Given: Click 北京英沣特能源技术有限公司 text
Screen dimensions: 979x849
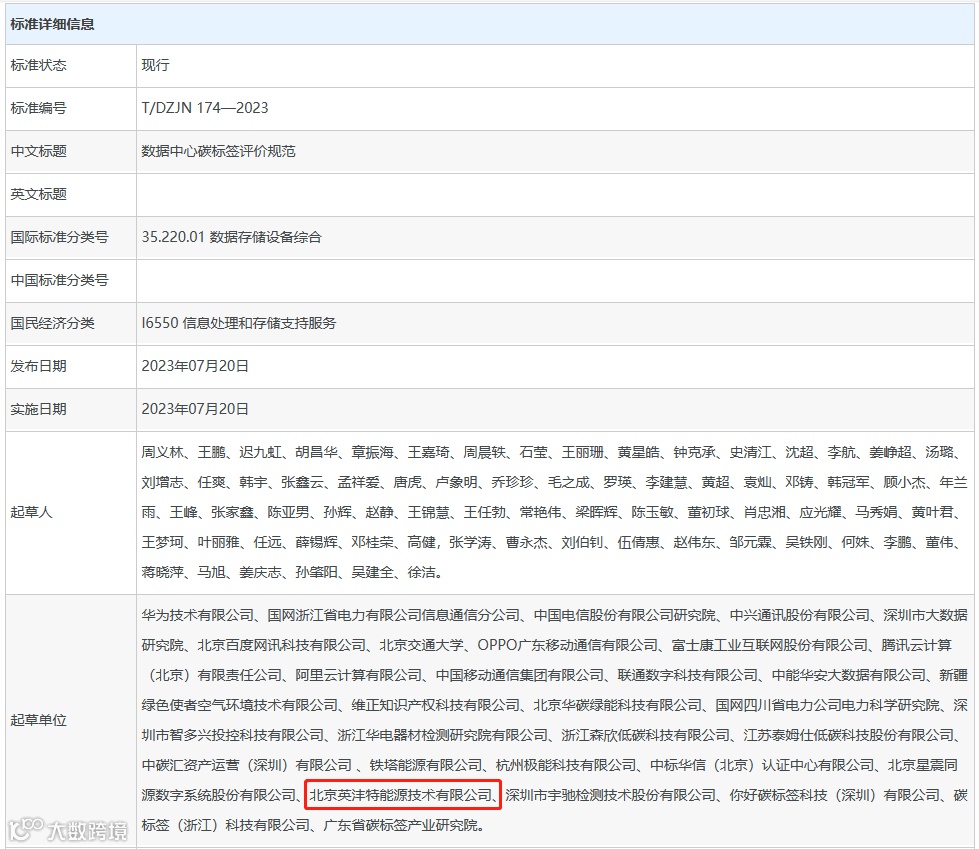Looking at the screenshot, I should pyautogui.click(x=401, y=795).
